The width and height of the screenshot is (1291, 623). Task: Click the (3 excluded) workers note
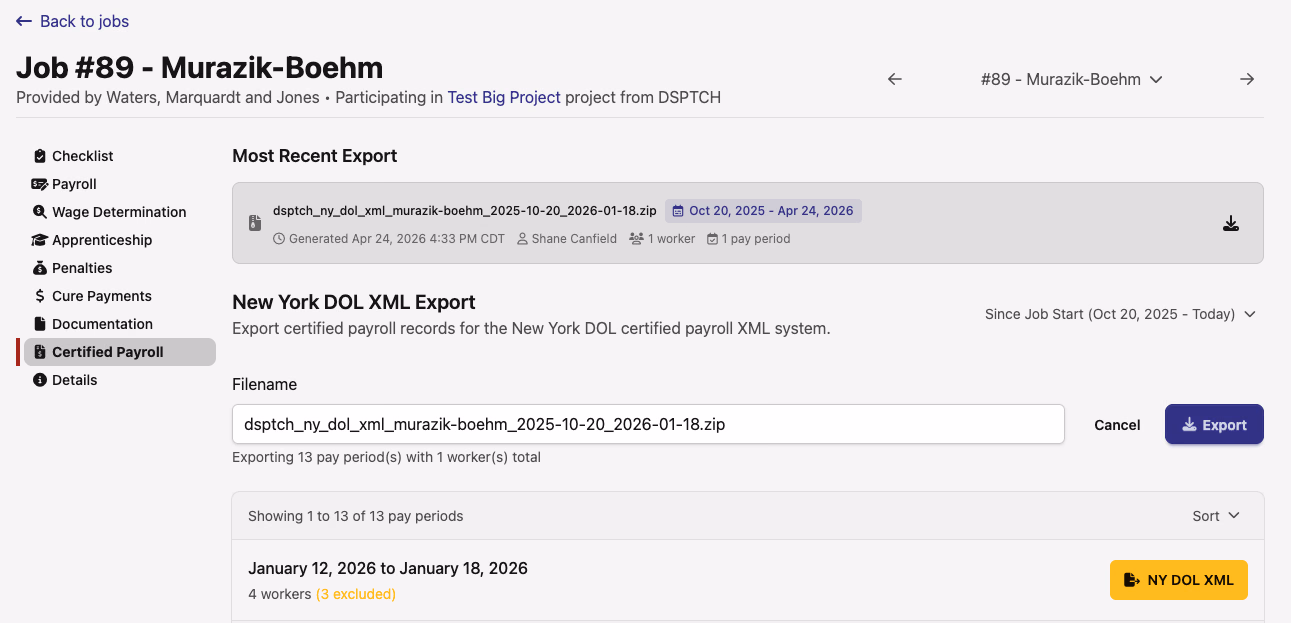[x=356, y=594]
